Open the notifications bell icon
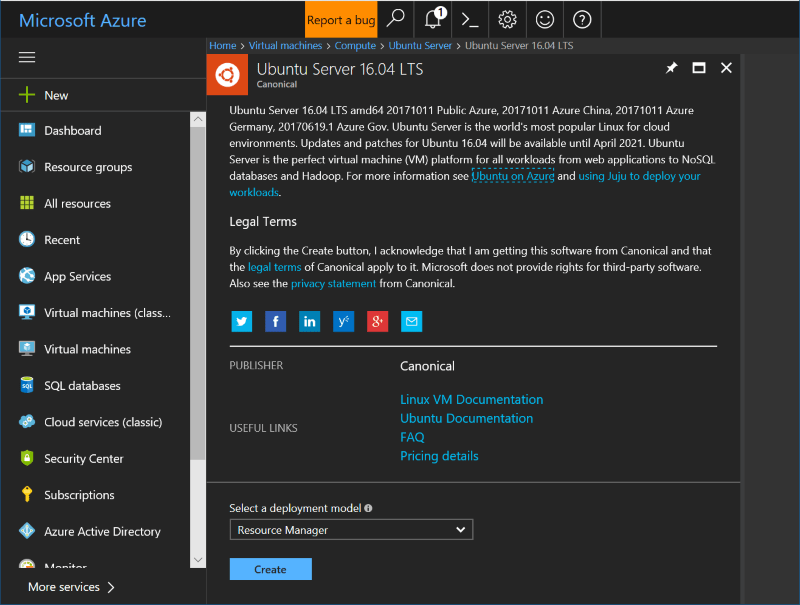Screen dimensions: 800x605 point(433,20)
